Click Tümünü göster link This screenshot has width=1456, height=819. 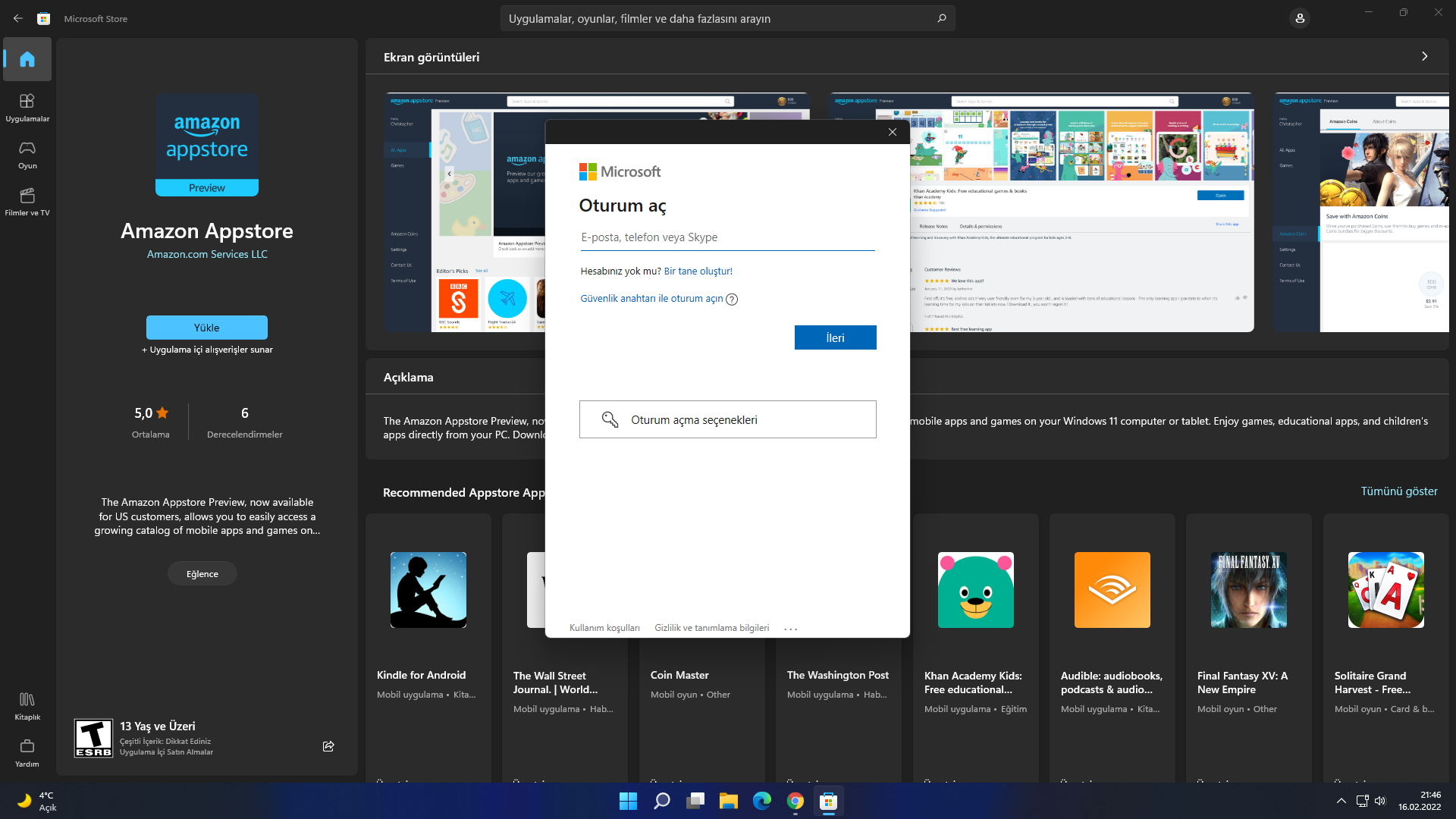click(x=1398, y=491)
